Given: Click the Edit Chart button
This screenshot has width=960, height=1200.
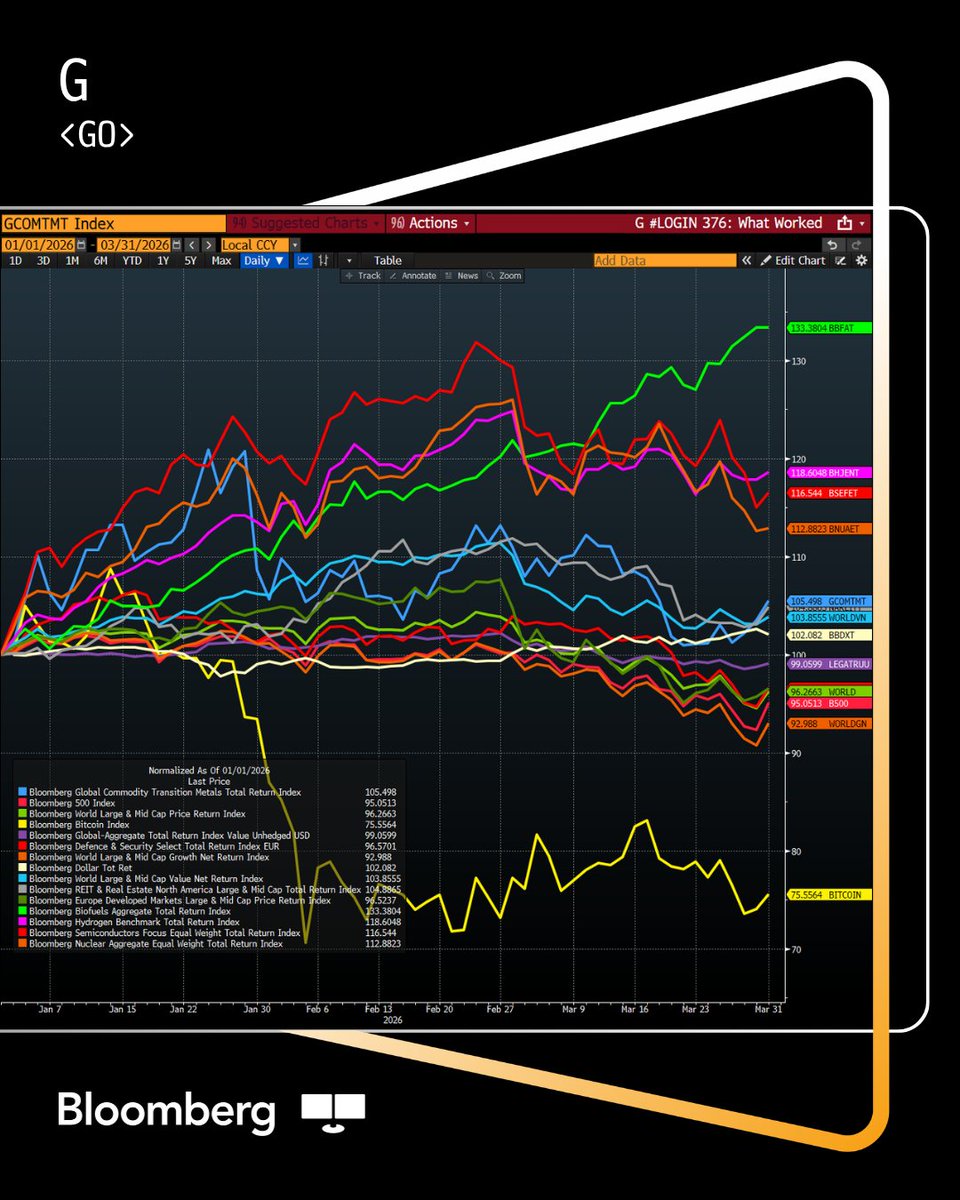Looking at the screenshot, I should coord(792,260).
